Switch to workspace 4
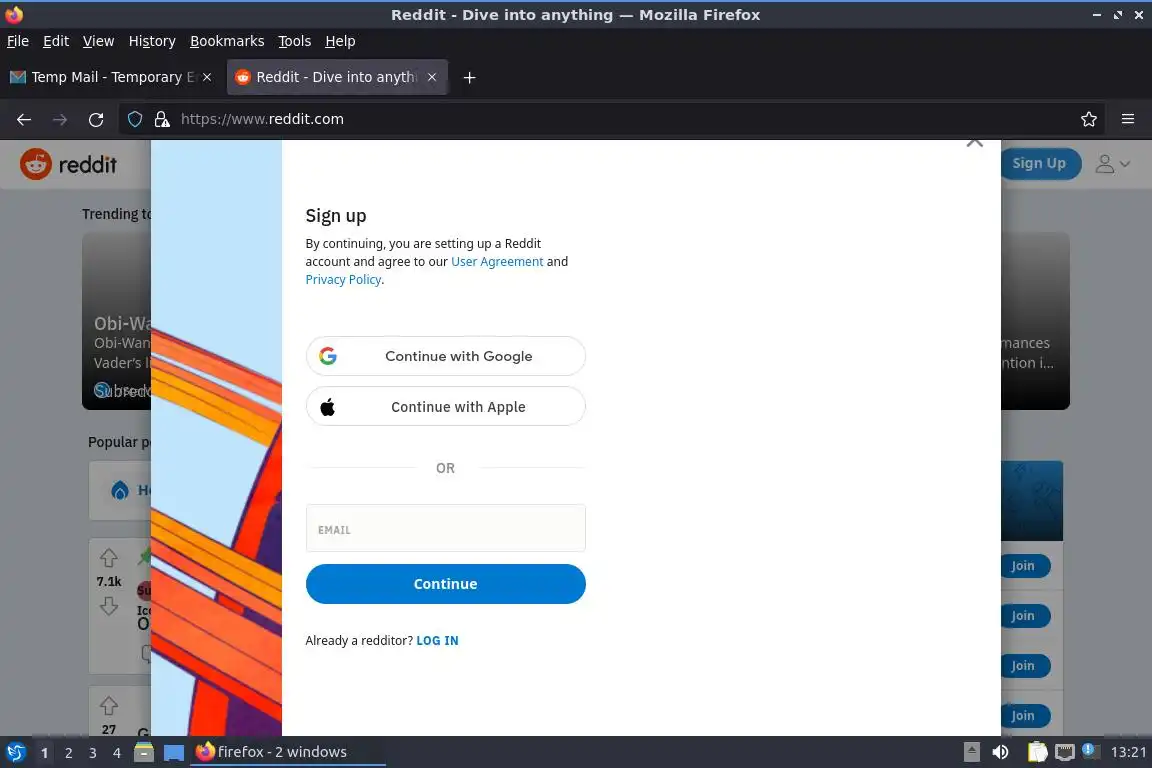This screenshot has width=1152, height=768. point(117,753)
